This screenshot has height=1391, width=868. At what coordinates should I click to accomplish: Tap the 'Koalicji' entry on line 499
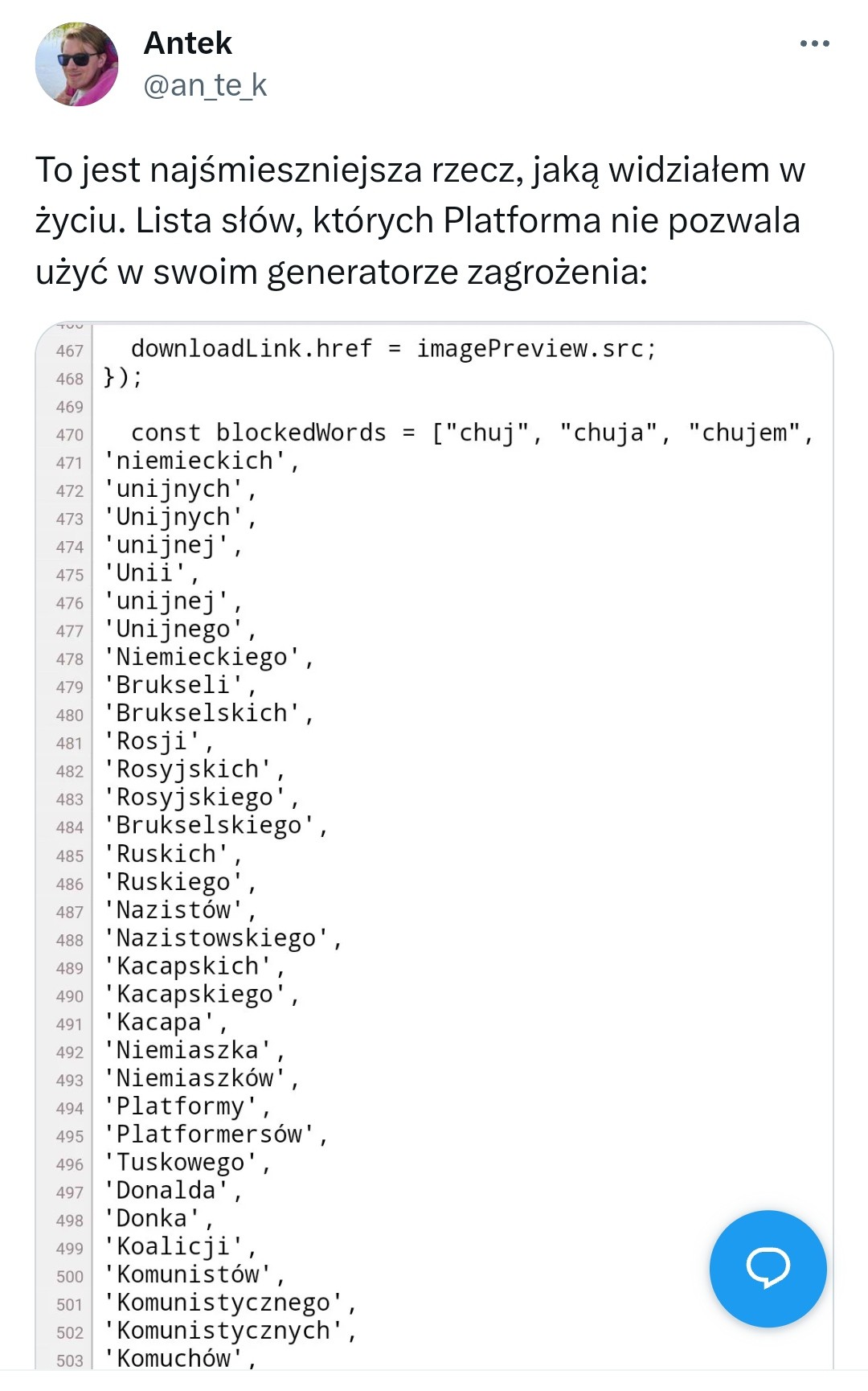[x=180, y=1247]
